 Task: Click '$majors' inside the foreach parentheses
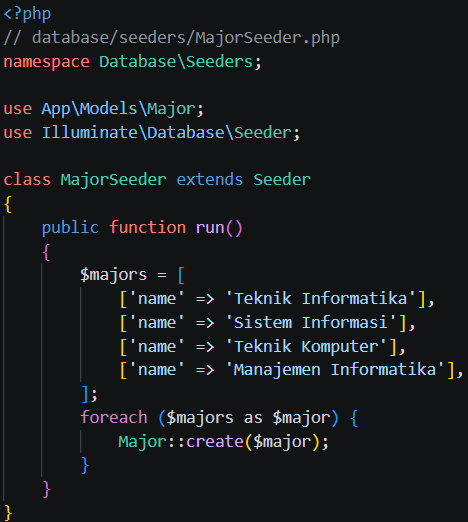pos(200,418)
